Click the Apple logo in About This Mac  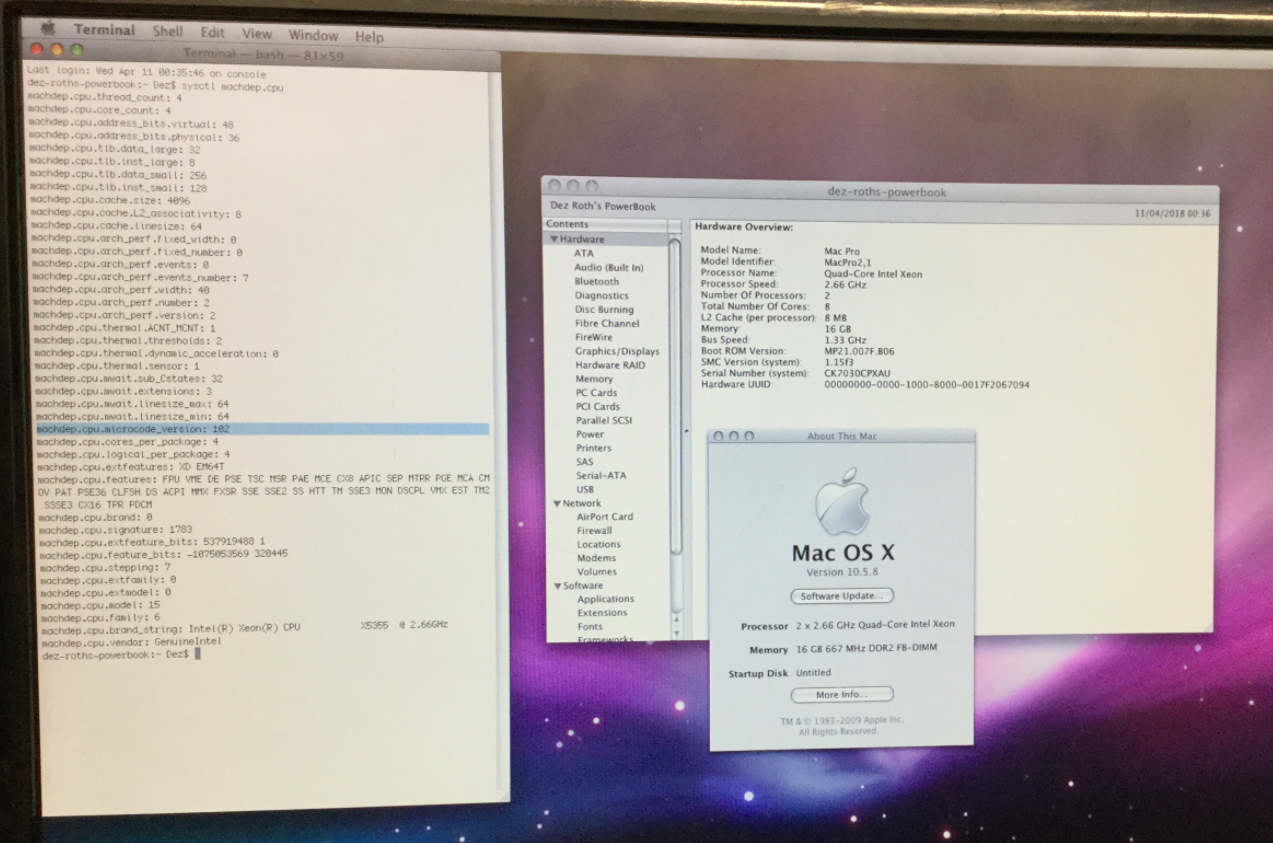tap(842, 503)
